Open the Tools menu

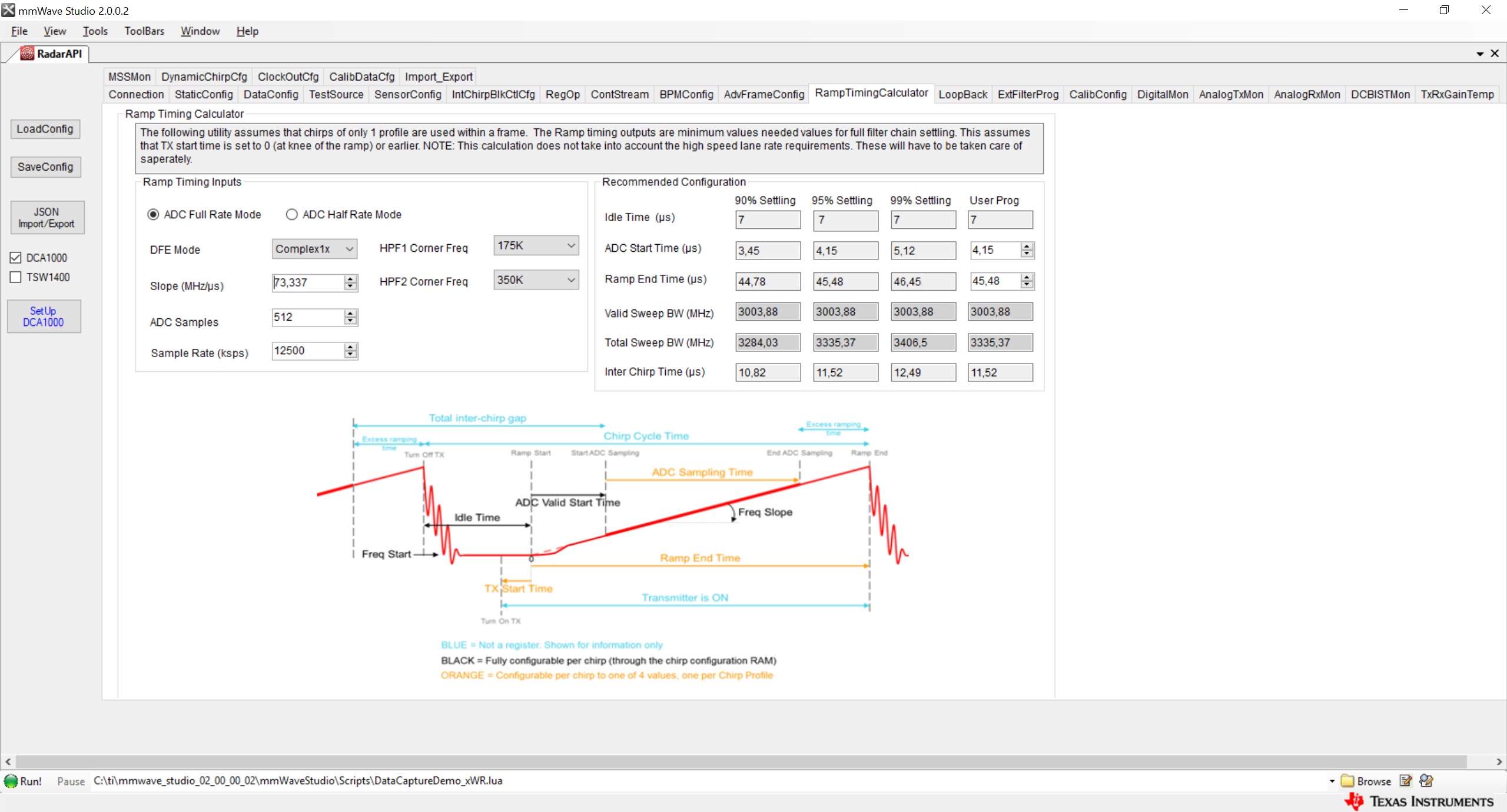tap(95, 31)
